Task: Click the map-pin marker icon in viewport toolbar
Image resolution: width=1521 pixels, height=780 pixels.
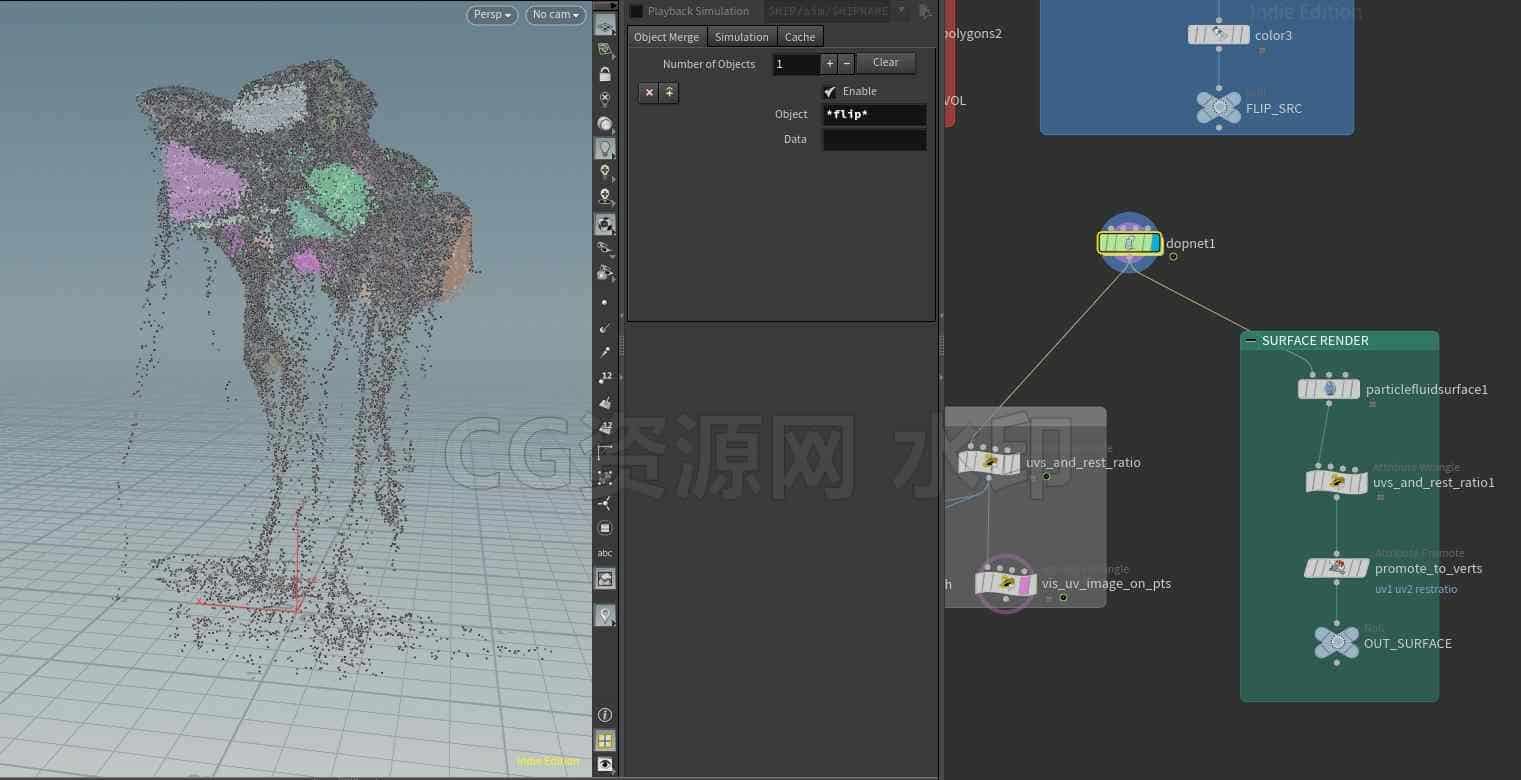Action: tap(605, 615)
